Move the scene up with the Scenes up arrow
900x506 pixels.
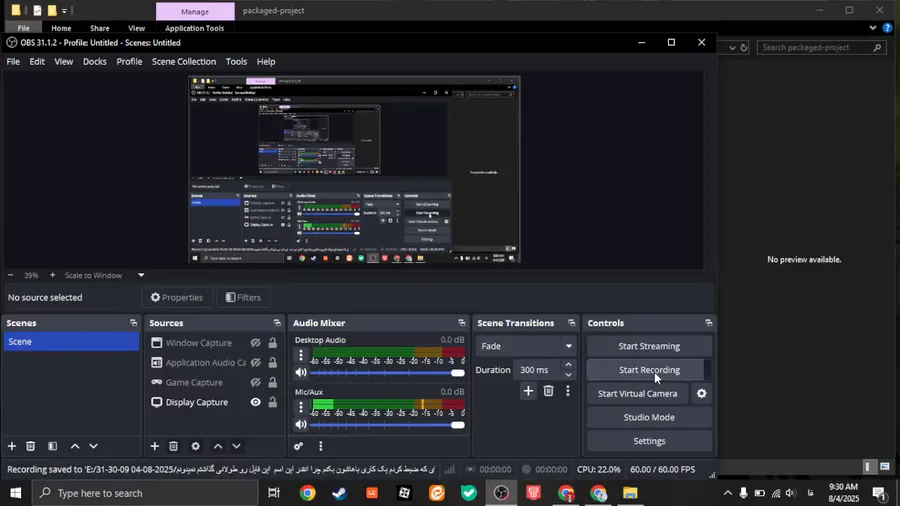click(75, 446)
